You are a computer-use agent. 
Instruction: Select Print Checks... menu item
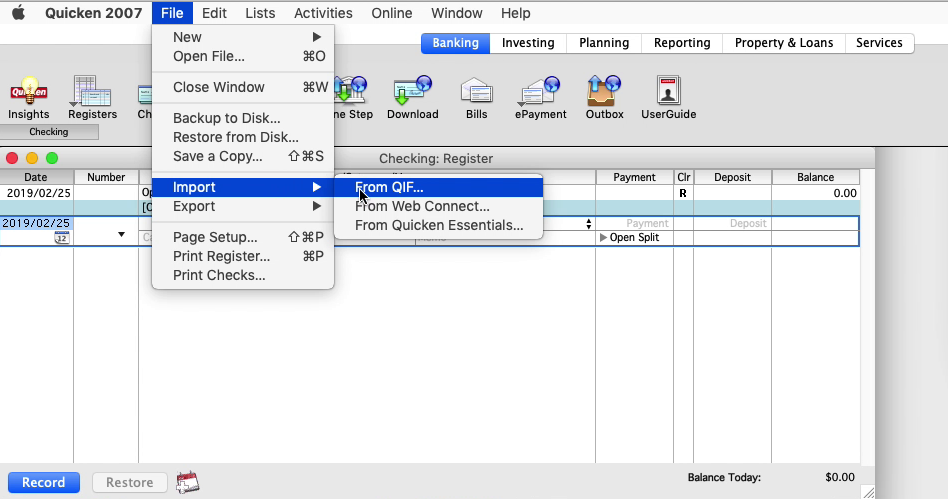pos(242,275)
